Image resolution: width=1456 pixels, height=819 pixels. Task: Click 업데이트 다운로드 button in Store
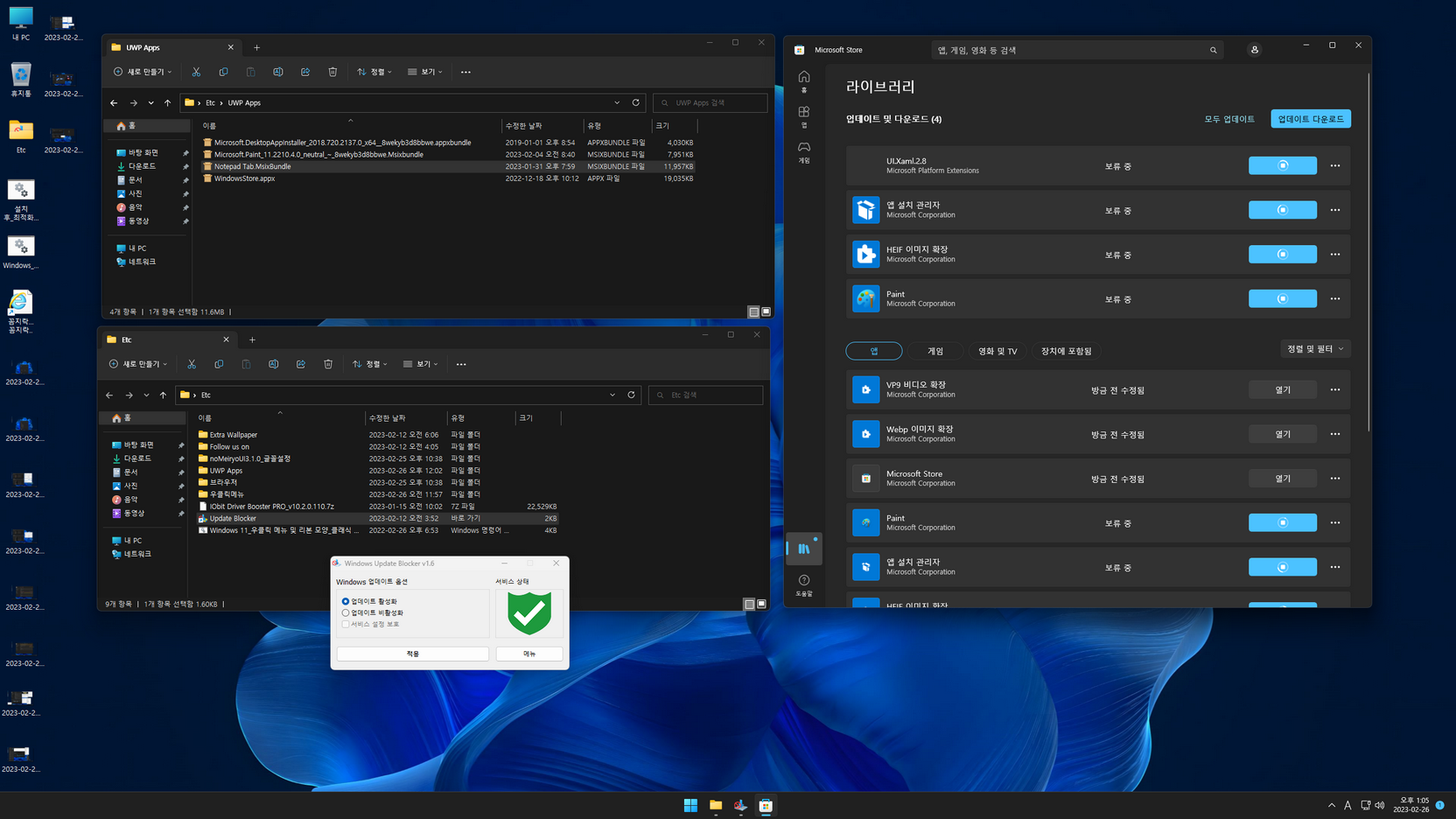pos(1311,119)
